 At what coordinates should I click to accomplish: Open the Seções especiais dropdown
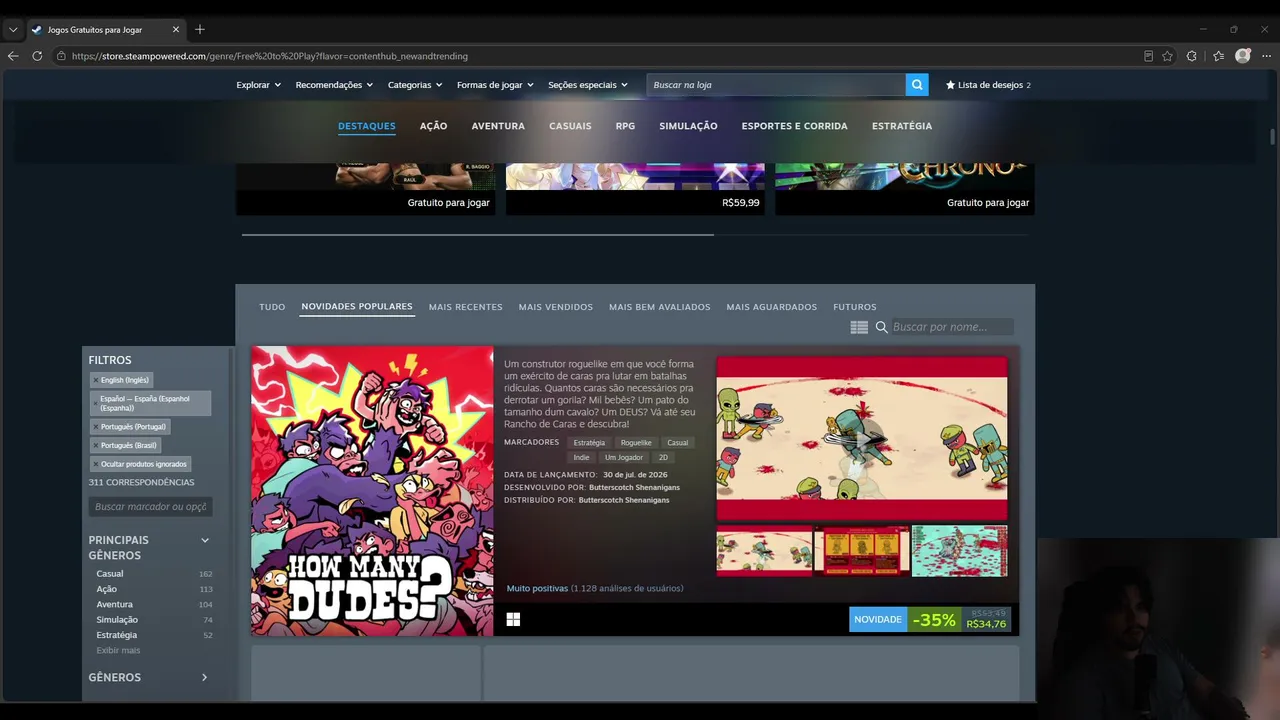[588, 85]
